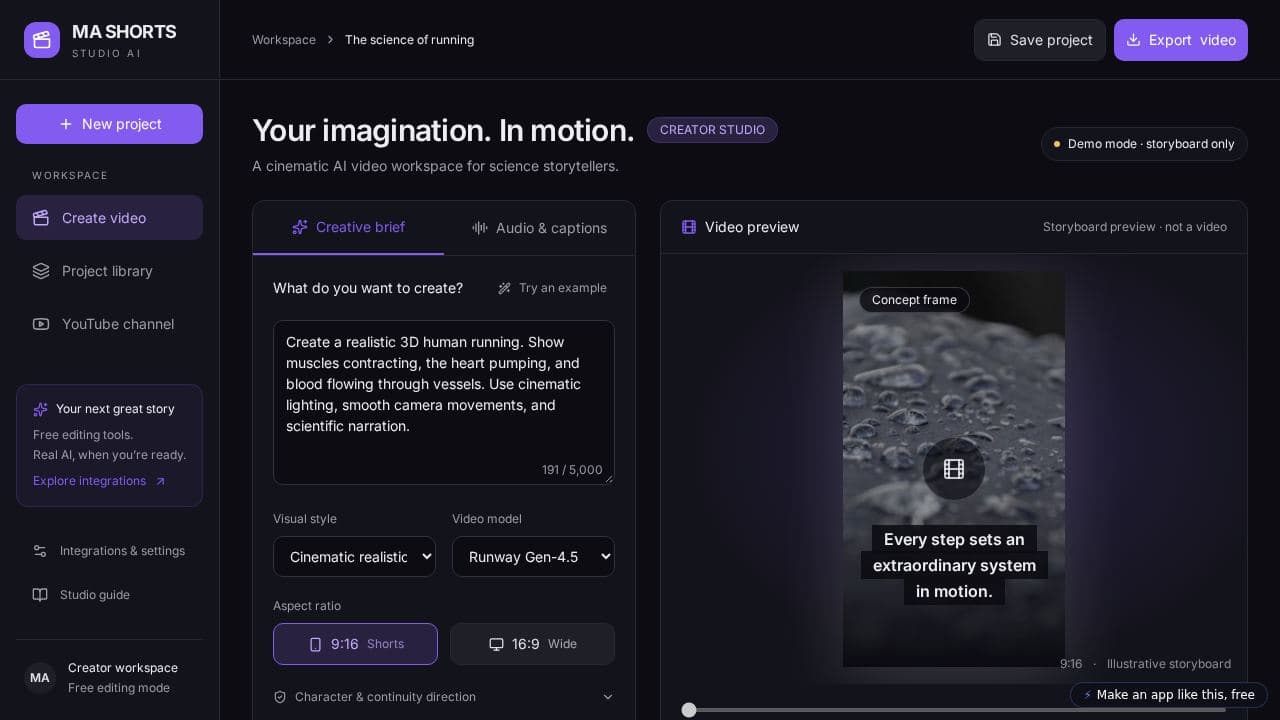Click Try an example link
The image size is (1280, 720).
click(552, 288)
